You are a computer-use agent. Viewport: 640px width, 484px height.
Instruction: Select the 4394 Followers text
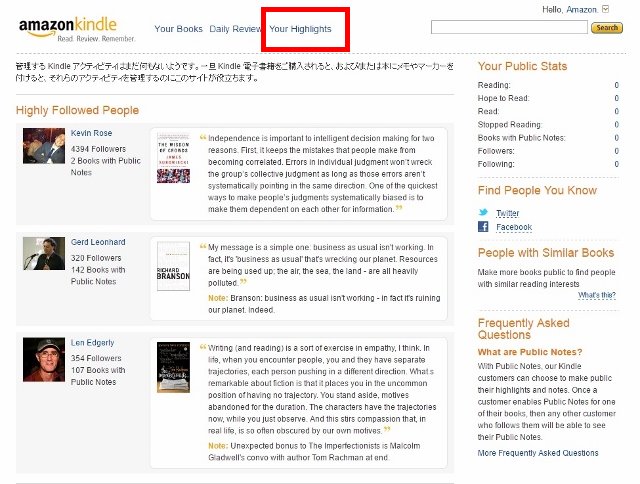(x=98, y=149)
